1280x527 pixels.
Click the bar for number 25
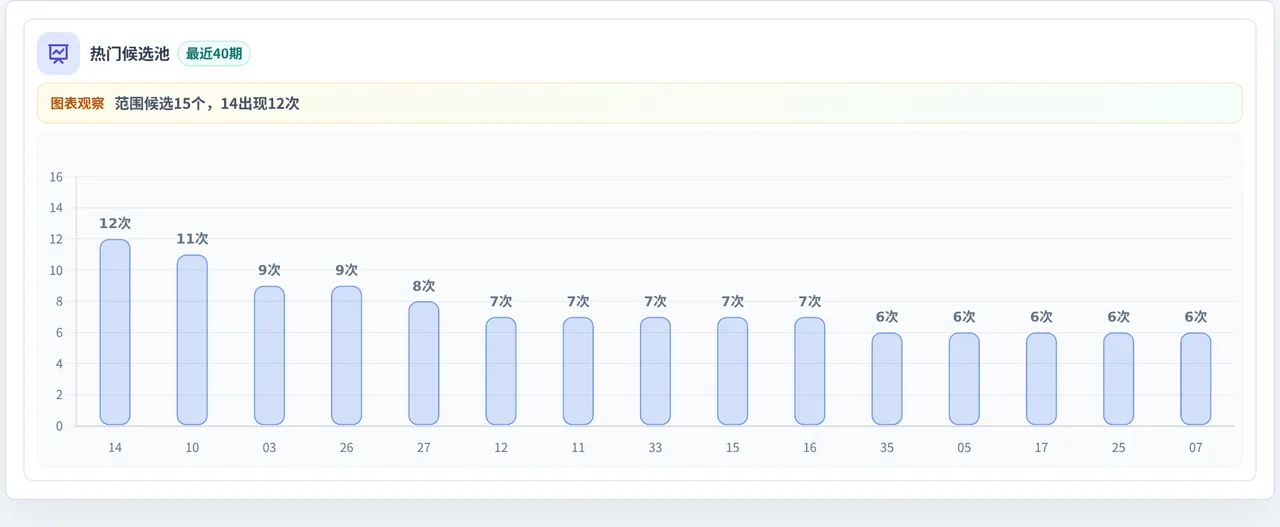click(x=1119, y=379)
